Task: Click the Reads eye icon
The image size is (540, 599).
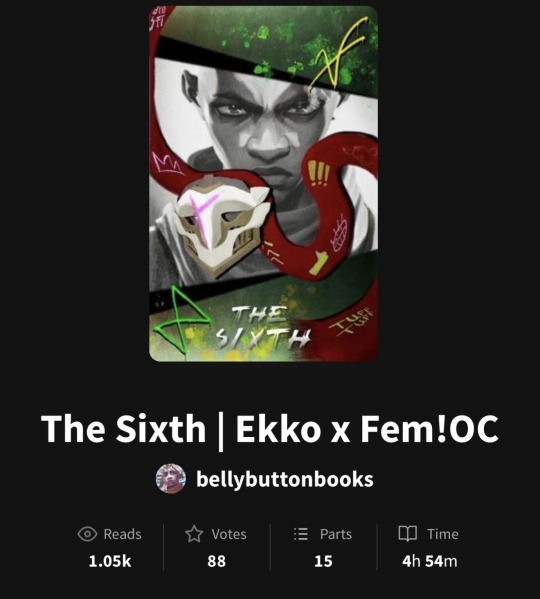Action: 87,534
